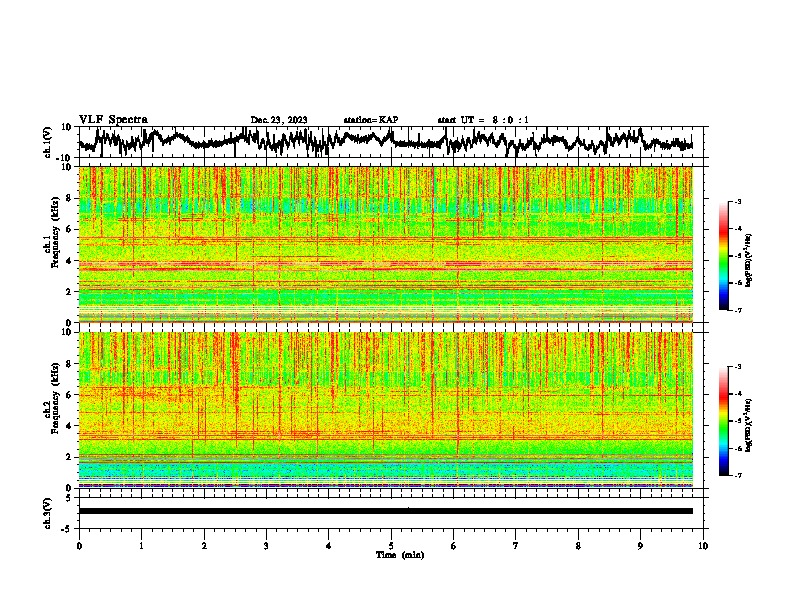The height and width of the screenshot is (612, 792).
Task: Select the date text "Dec. 23, 2023"
Action: coord(279,120)
